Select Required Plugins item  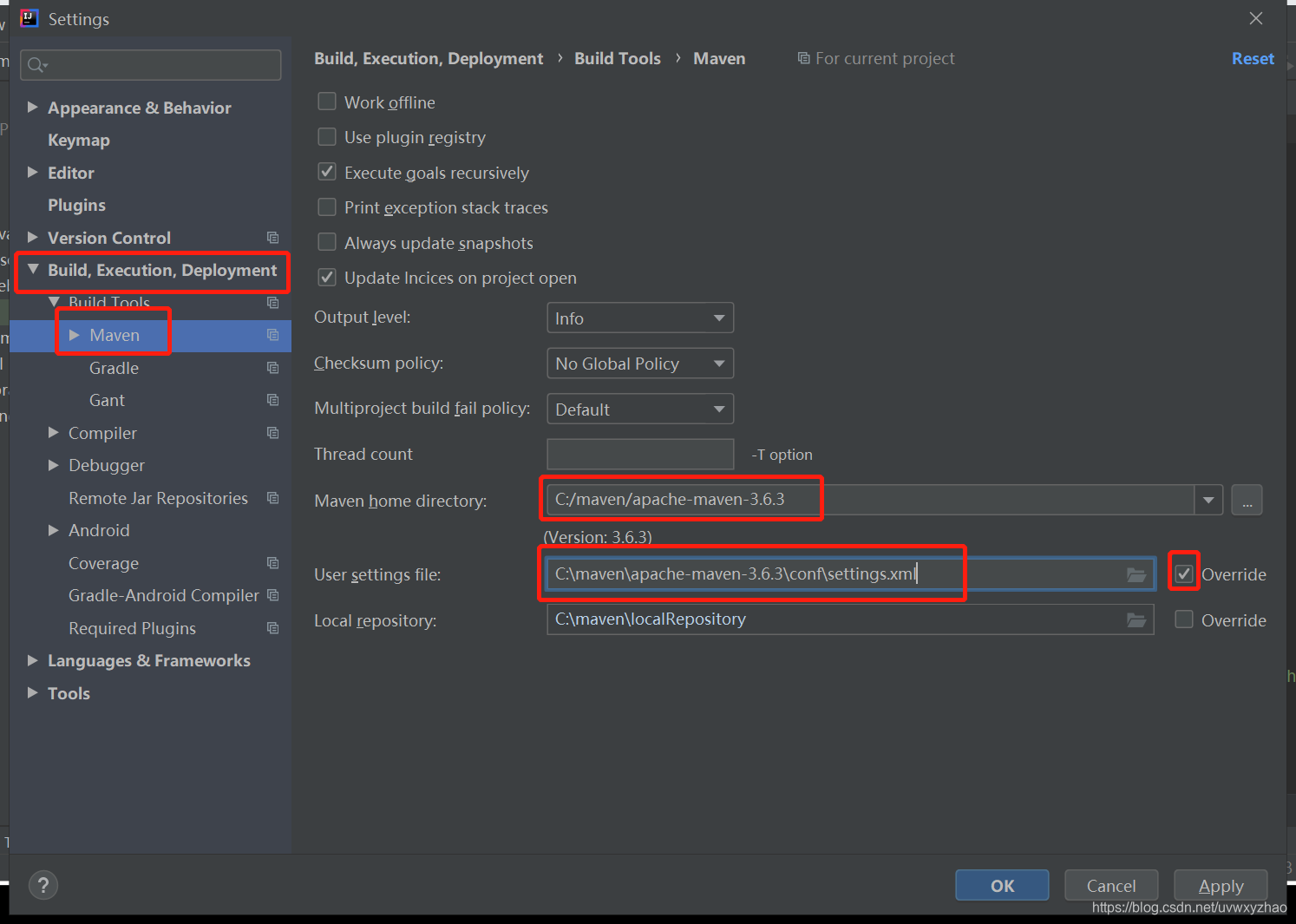click(132, 628)
